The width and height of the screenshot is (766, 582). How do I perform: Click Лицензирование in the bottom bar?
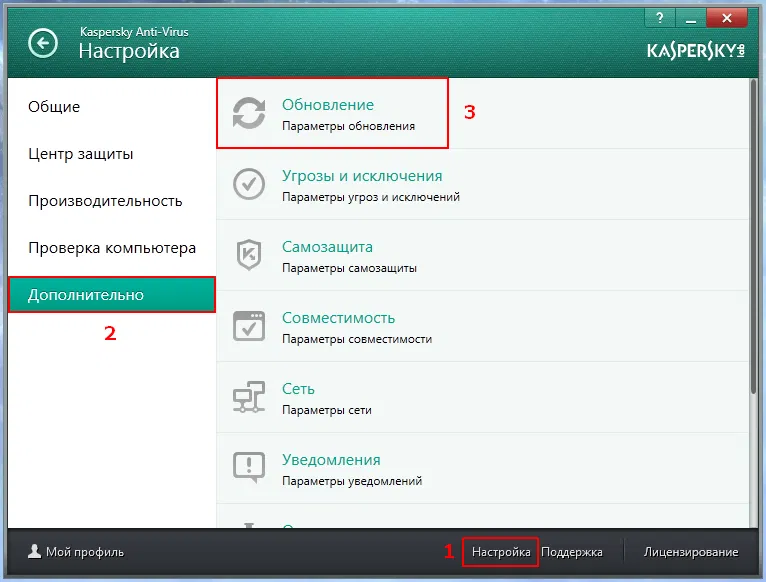pyautogui.click(x=691, y=552)
